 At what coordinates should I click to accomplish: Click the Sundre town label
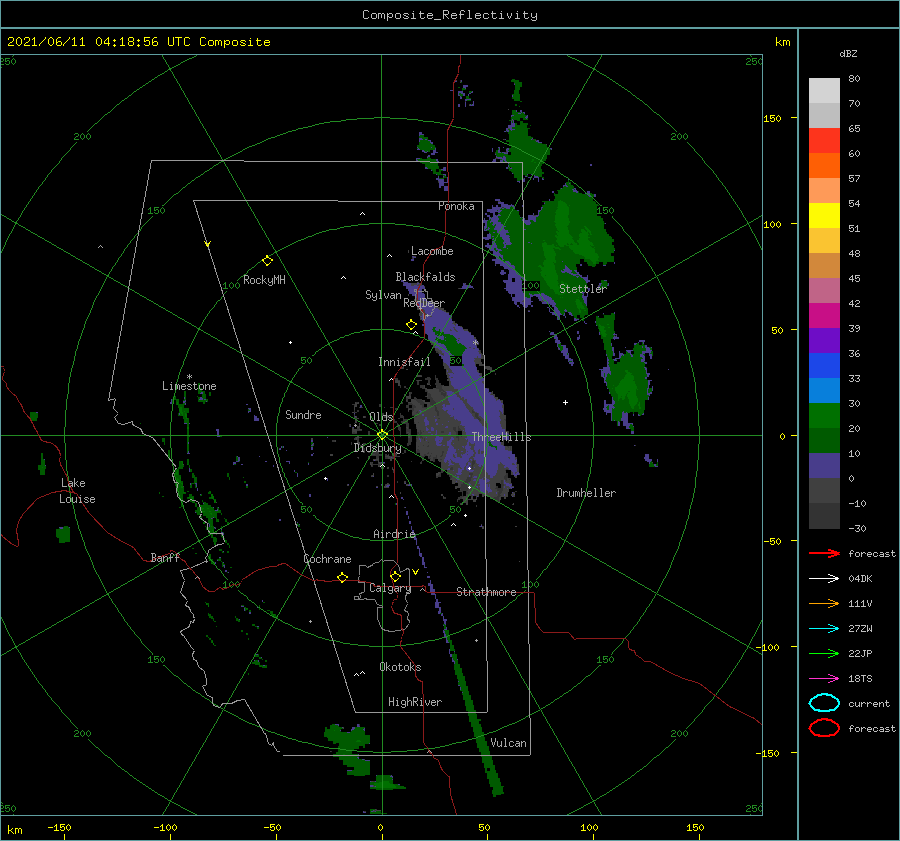pyautogui.click(x=303, y=414)
